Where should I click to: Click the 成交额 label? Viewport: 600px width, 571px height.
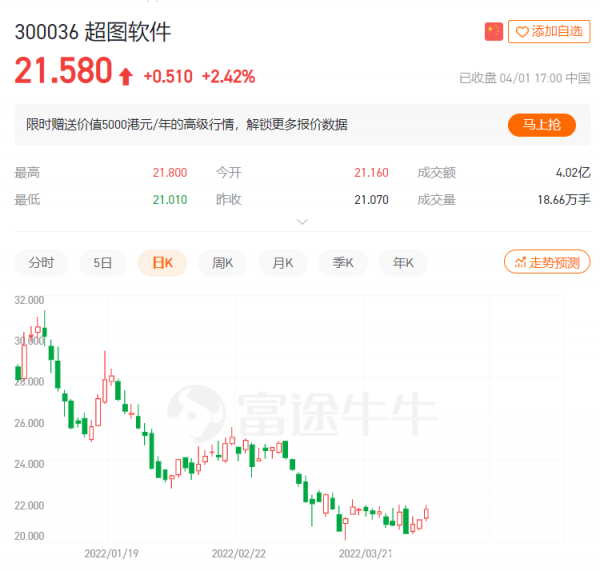436,173
